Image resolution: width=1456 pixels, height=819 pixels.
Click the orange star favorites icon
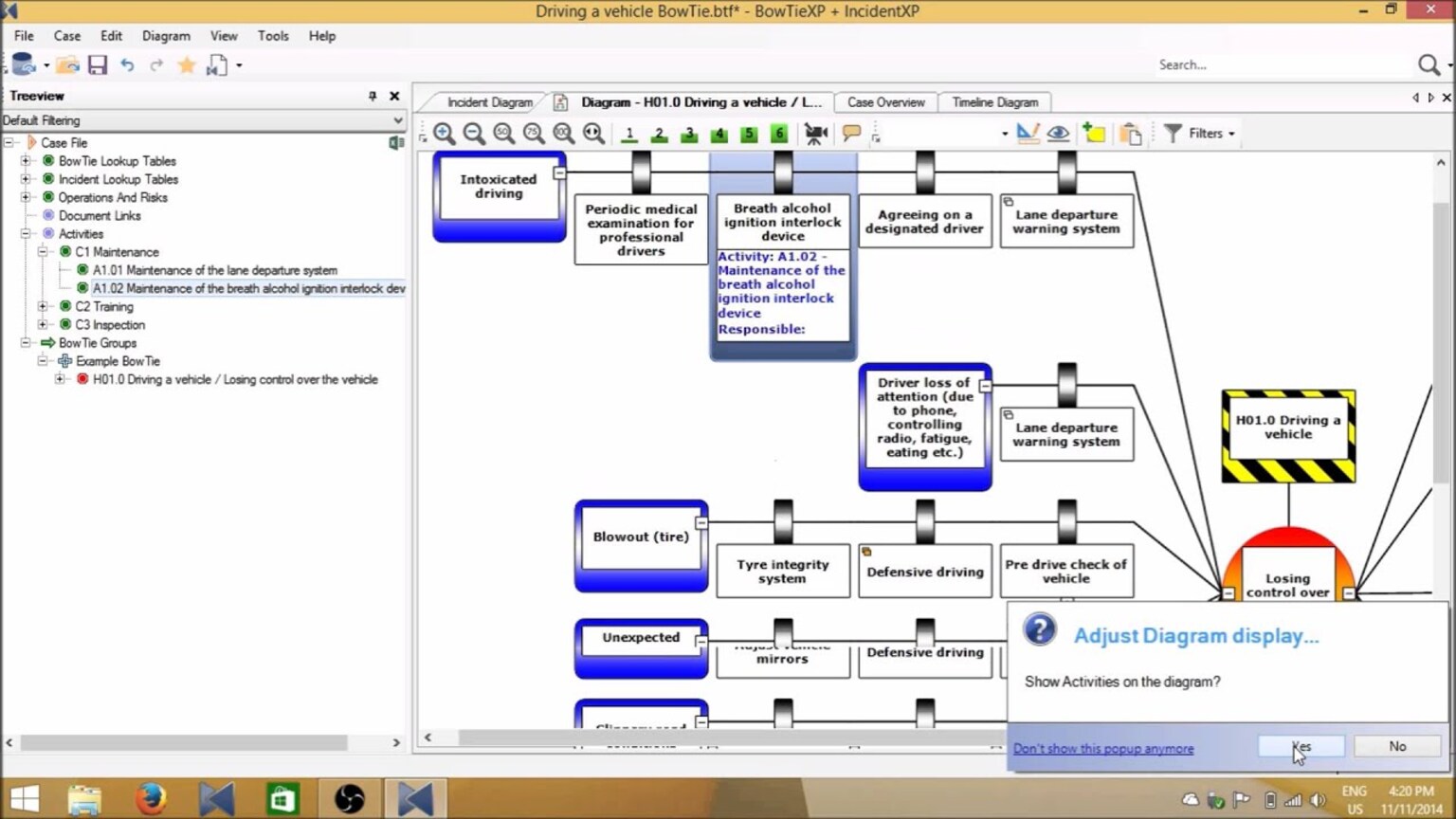click(x=187, y=64)
